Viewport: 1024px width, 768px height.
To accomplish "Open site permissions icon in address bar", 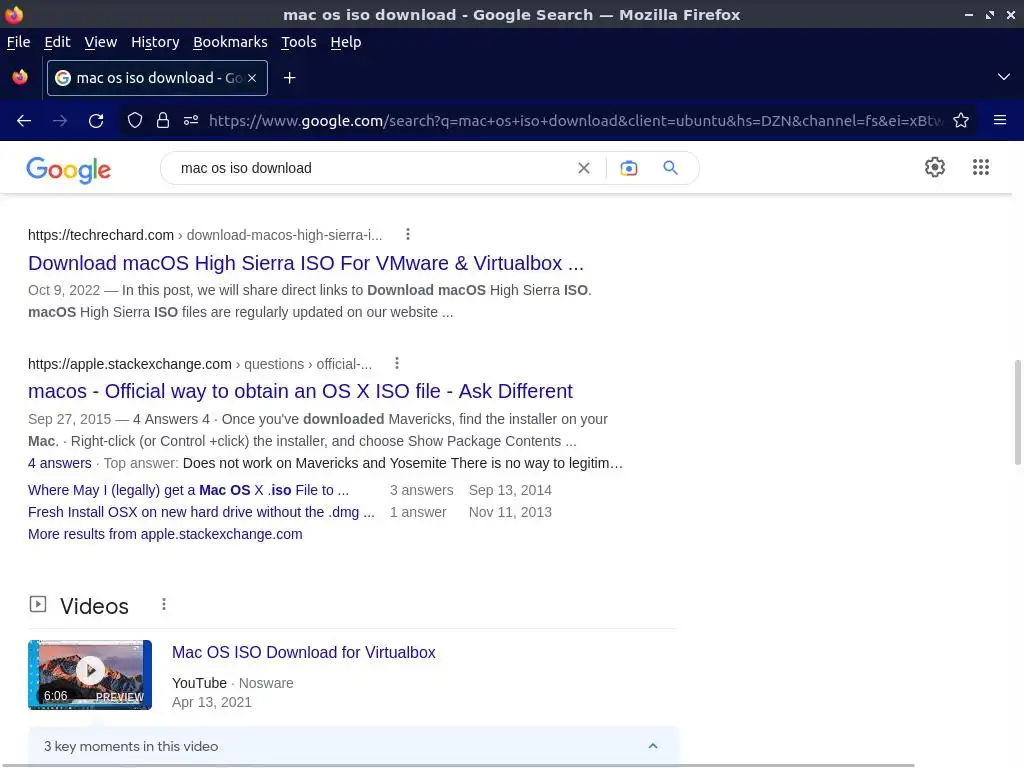I will pos(191,120).
